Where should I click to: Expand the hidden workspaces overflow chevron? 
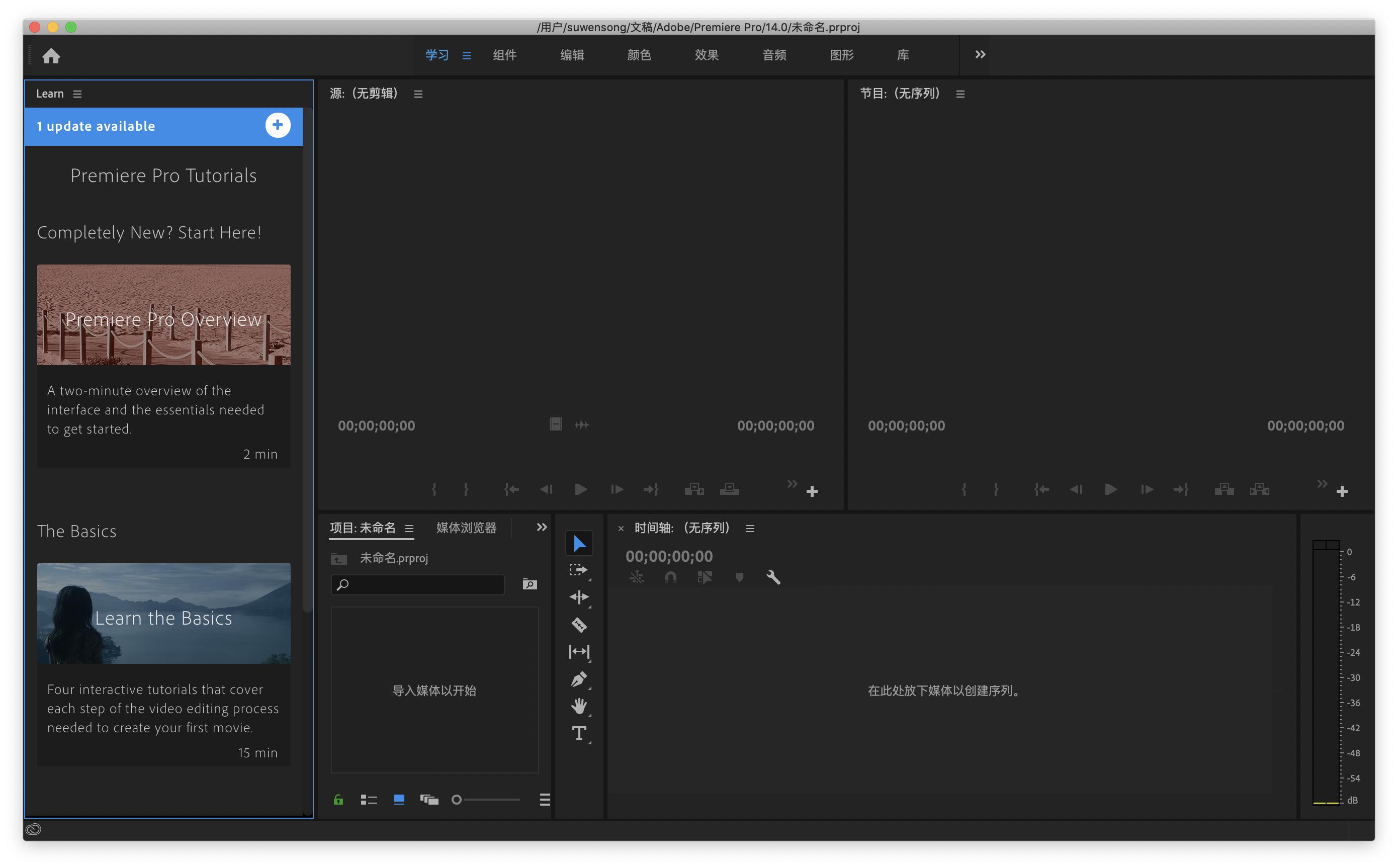(980, 54)
